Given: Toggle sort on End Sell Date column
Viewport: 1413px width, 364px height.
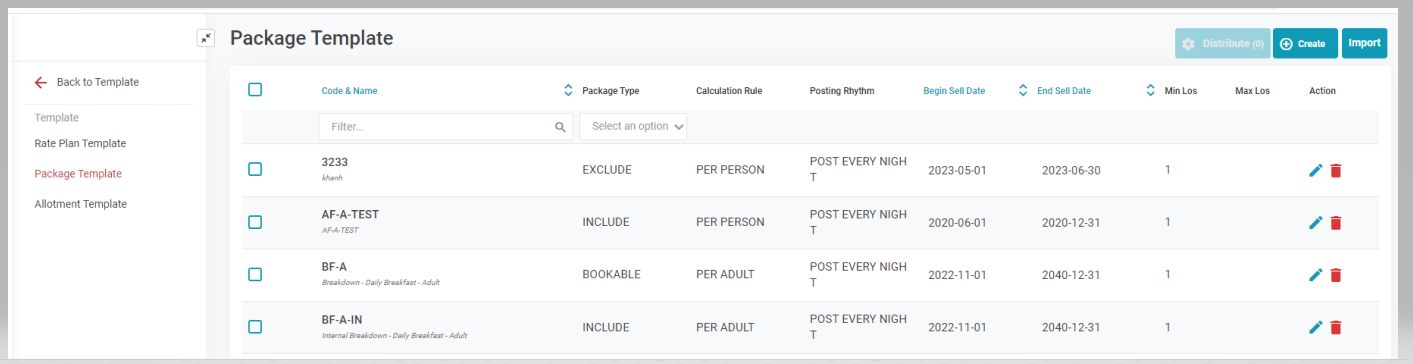Looking at the screenshot, I should coord(1150,90).
